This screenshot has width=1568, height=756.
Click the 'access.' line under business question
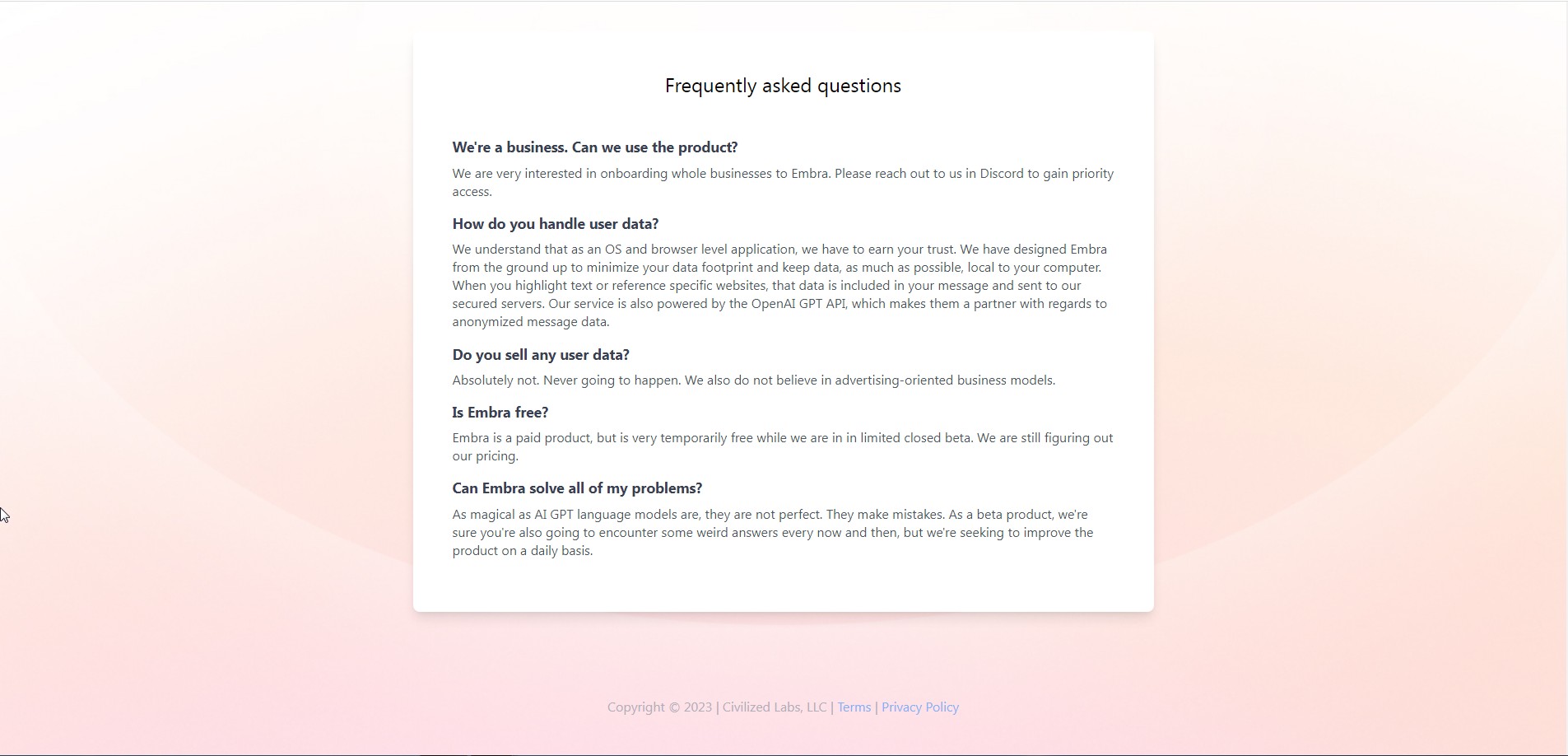click(x=472, y=191)
